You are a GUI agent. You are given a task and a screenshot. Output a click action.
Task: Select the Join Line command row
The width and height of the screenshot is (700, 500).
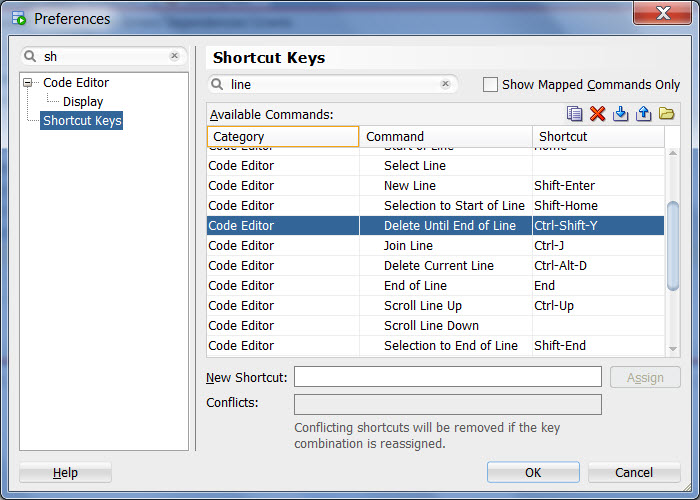point(408,246)
